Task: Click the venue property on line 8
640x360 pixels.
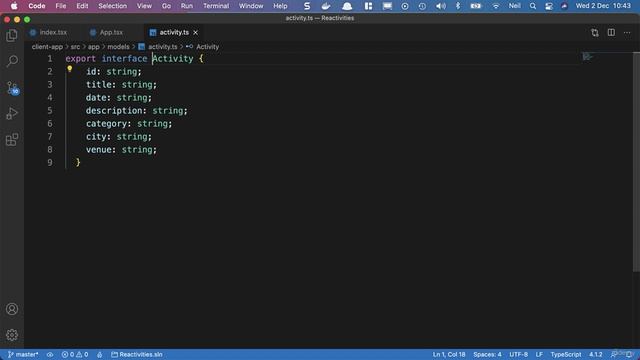Action: (x=98, y=150)
